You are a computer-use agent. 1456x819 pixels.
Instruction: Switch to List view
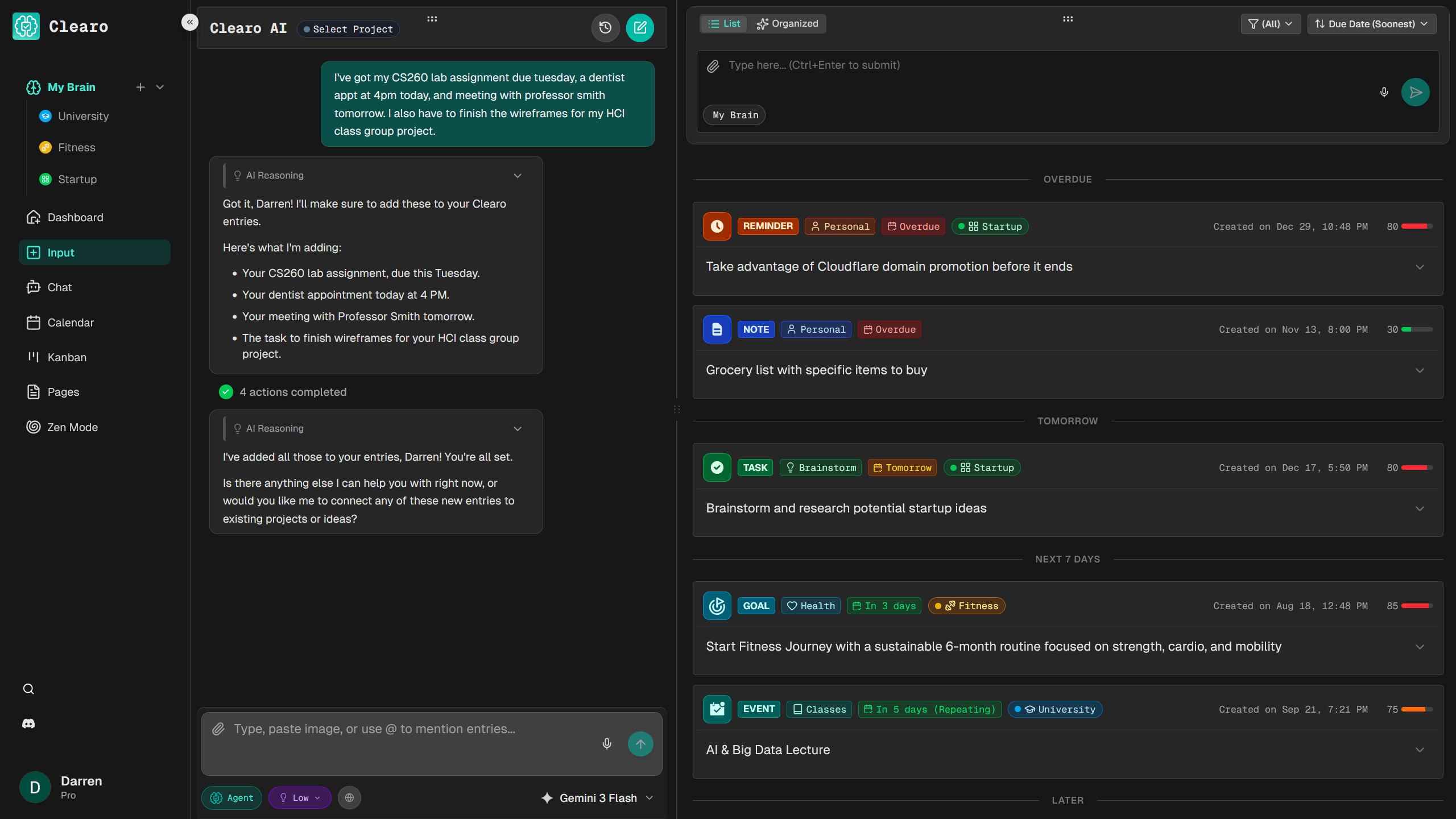pyautogui.click(x=724, y=23)
